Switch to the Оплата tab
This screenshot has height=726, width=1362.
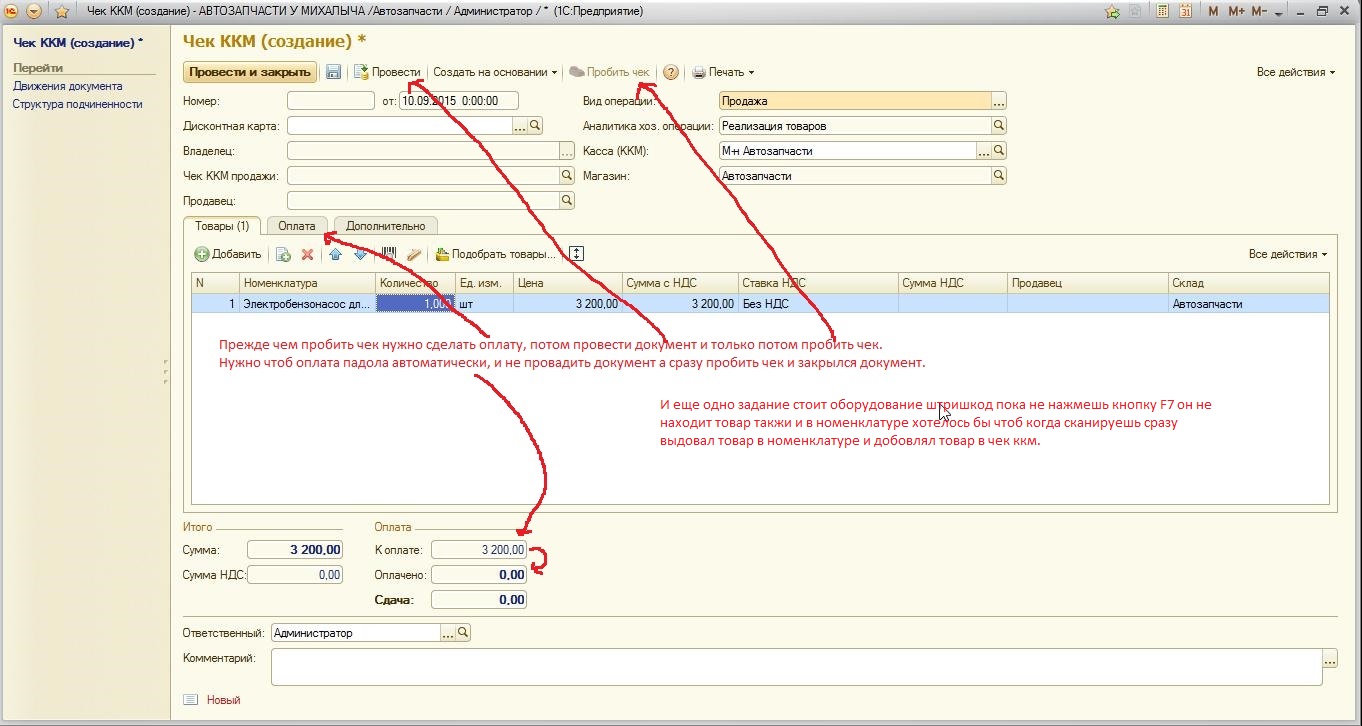(x=297, y=226)
